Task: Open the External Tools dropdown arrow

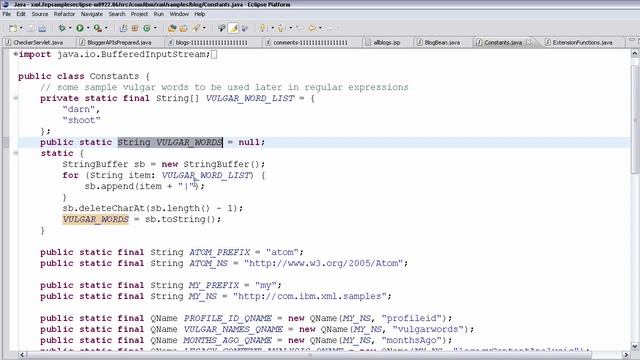Action: [x=106, y=28]
